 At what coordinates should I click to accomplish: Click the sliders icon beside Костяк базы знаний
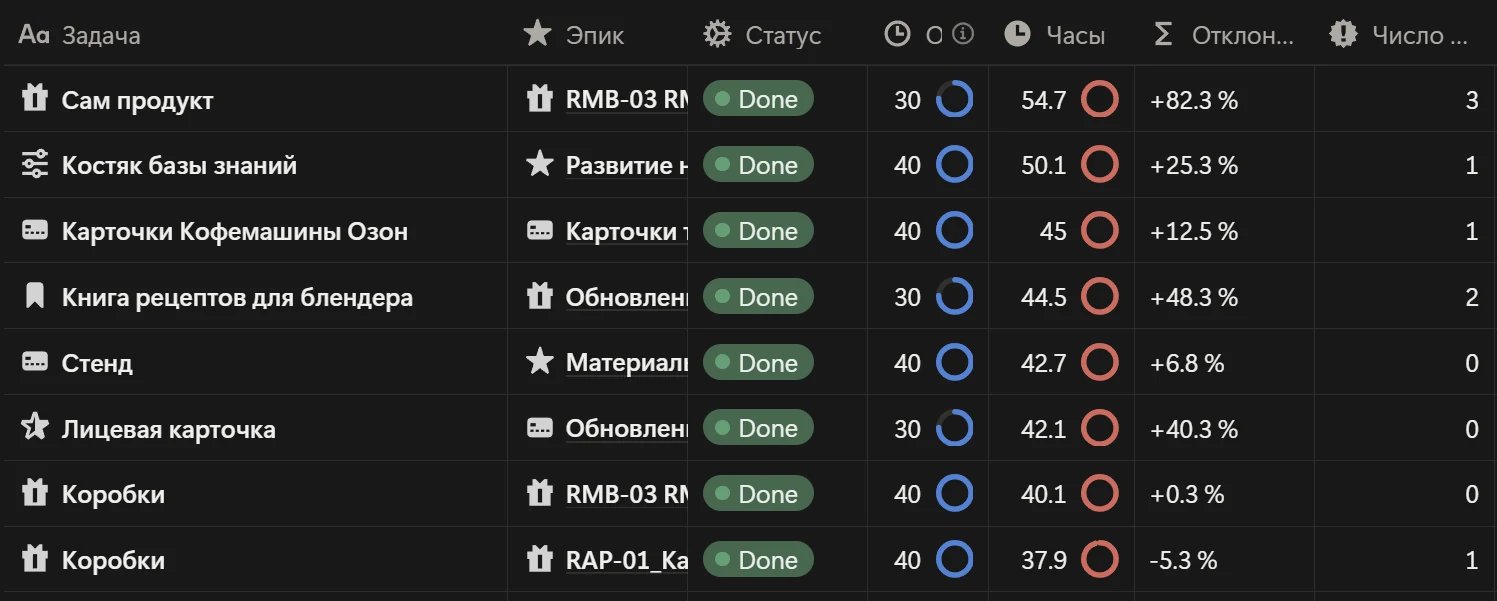coord(35,165)
